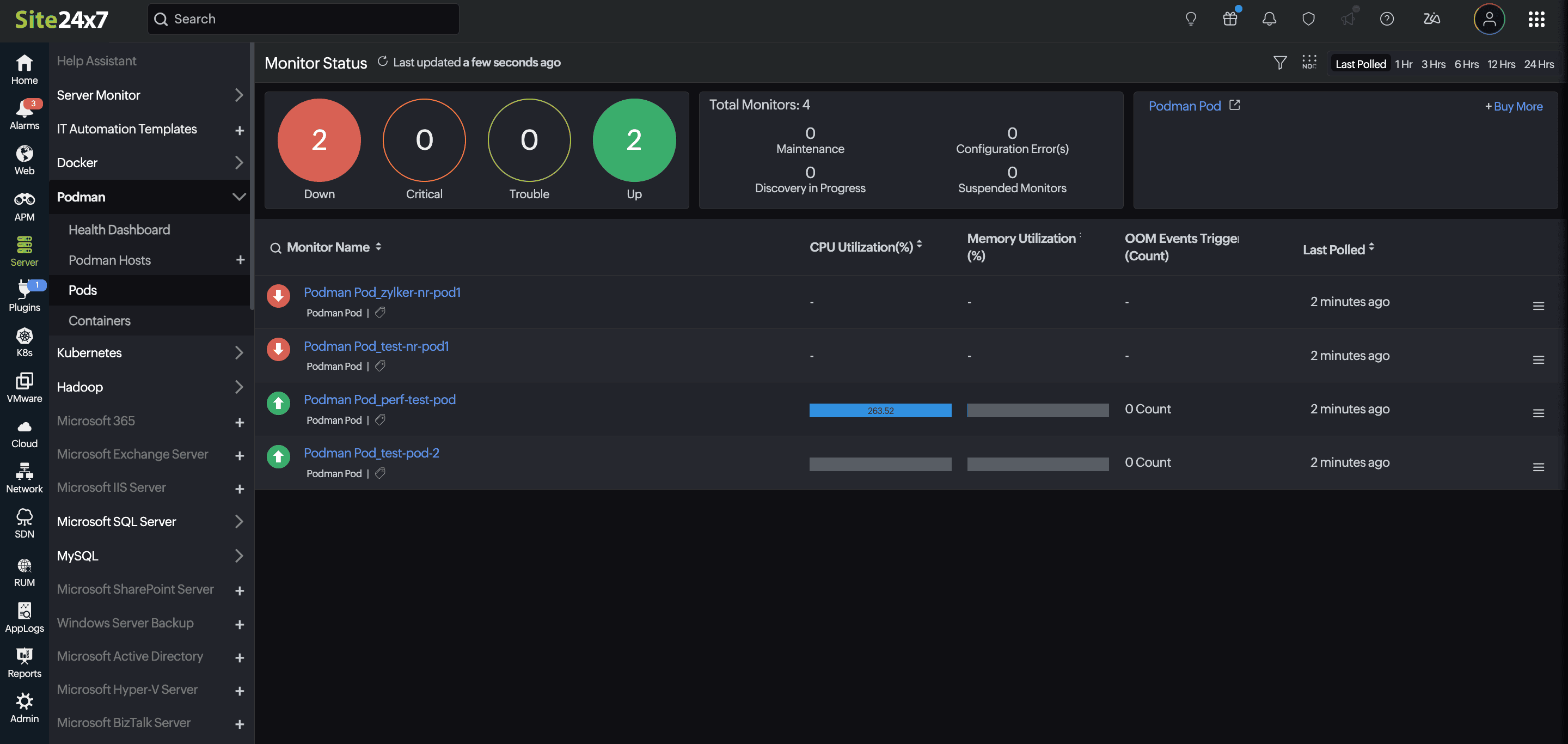Sort by Last Polled column
The image size is (1568, 744).
coord(1371,247)
